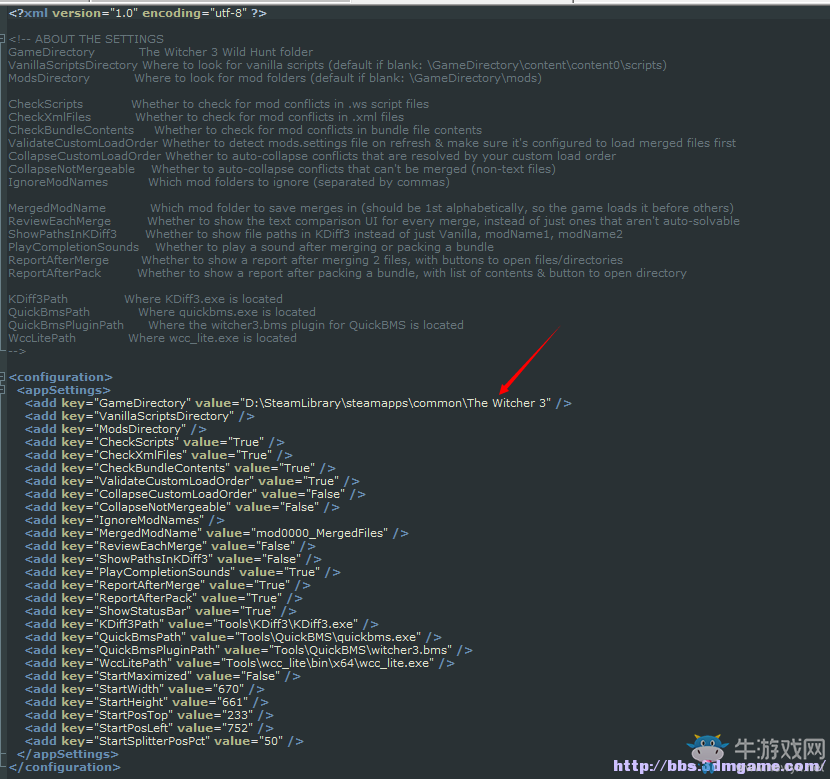Viewport: 830px width, 779px height.
Task: Click the ReviewEachMerge add key line
Action: coord(170,546)
